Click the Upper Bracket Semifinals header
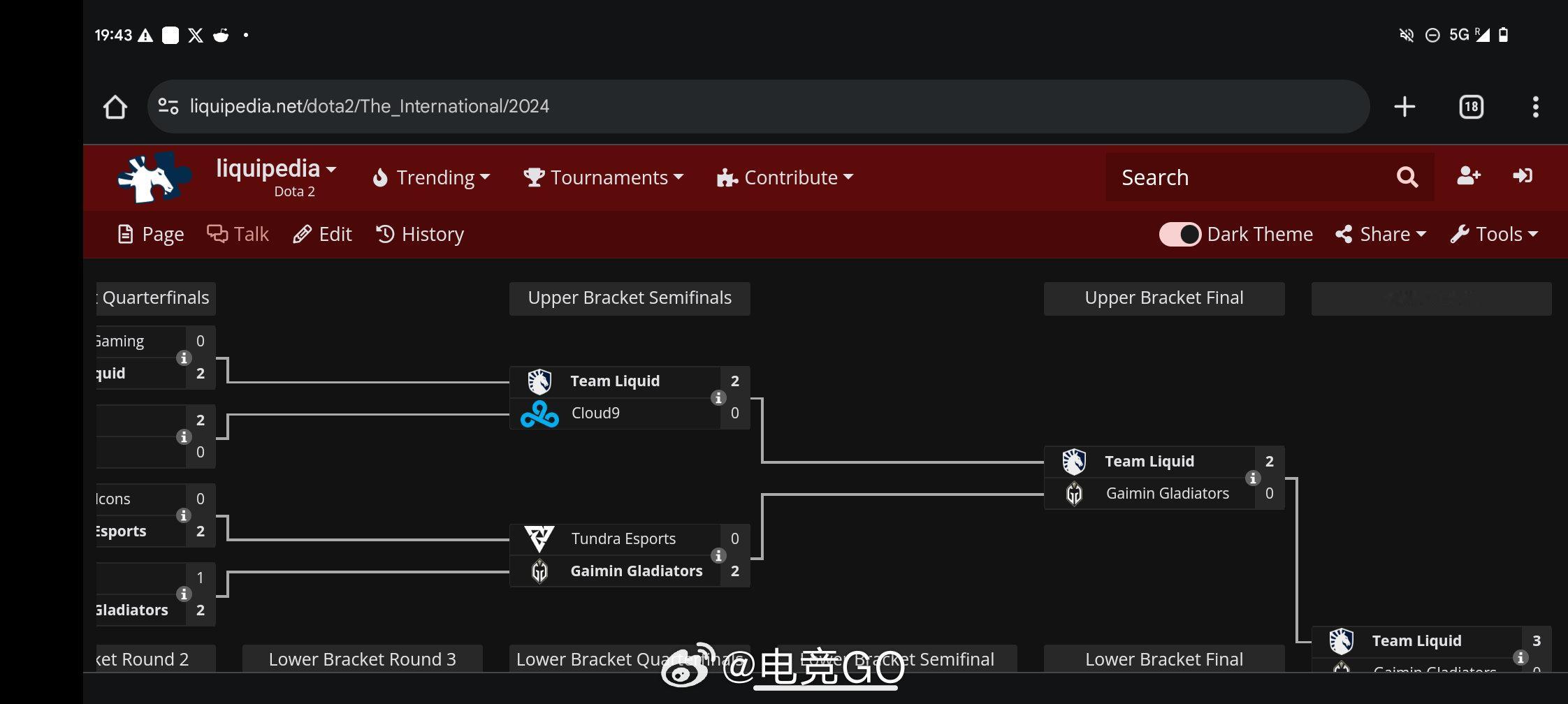 [630, 298]
